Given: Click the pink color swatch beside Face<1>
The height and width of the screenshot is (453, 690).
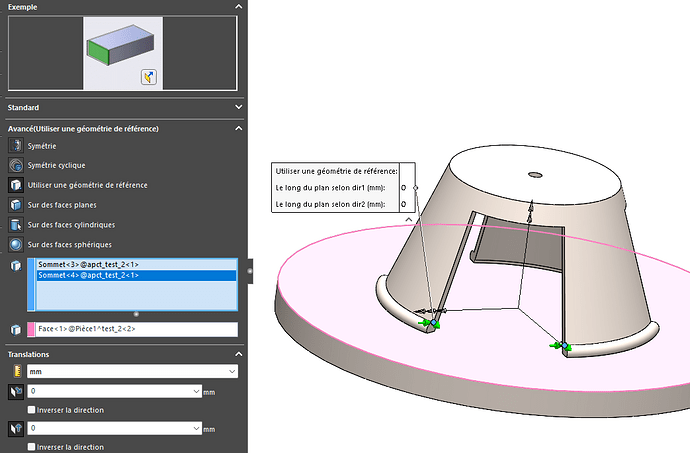Looking at the screenshot, I should tap(31, 329).
